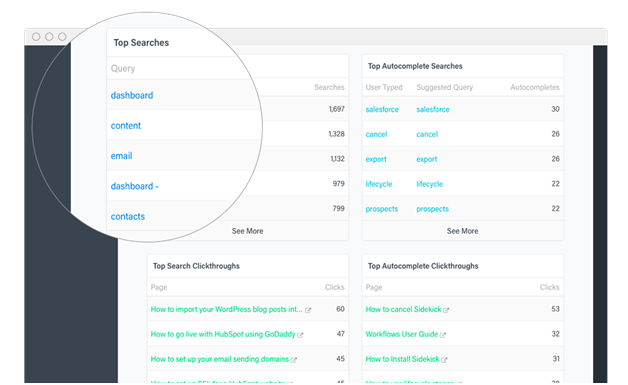This screenshot has width=628, height=385.
Task: Select the 1,328 searches count
Action: click(x=336, y=134)
